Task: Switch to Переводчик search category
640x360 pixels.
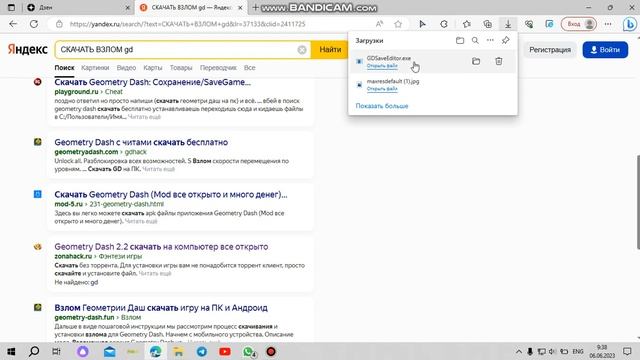Action: click(x=218, y=68)
